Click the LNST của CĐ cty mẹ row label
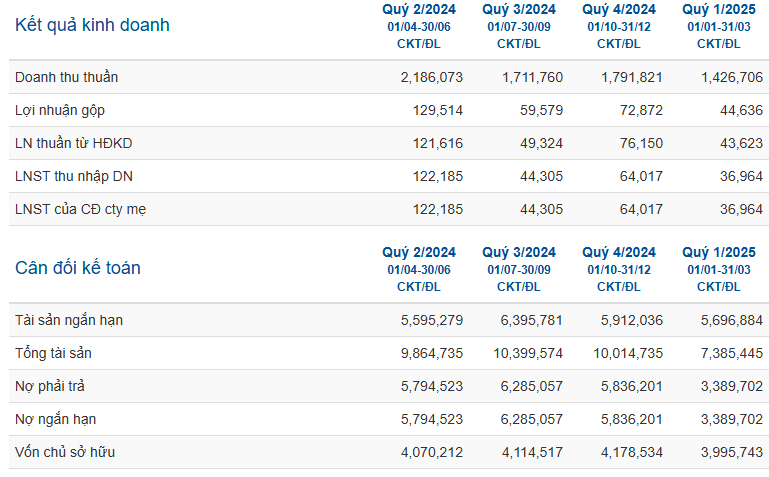The height and width of the screenshot is (477, 769). [x=82, y=209]
